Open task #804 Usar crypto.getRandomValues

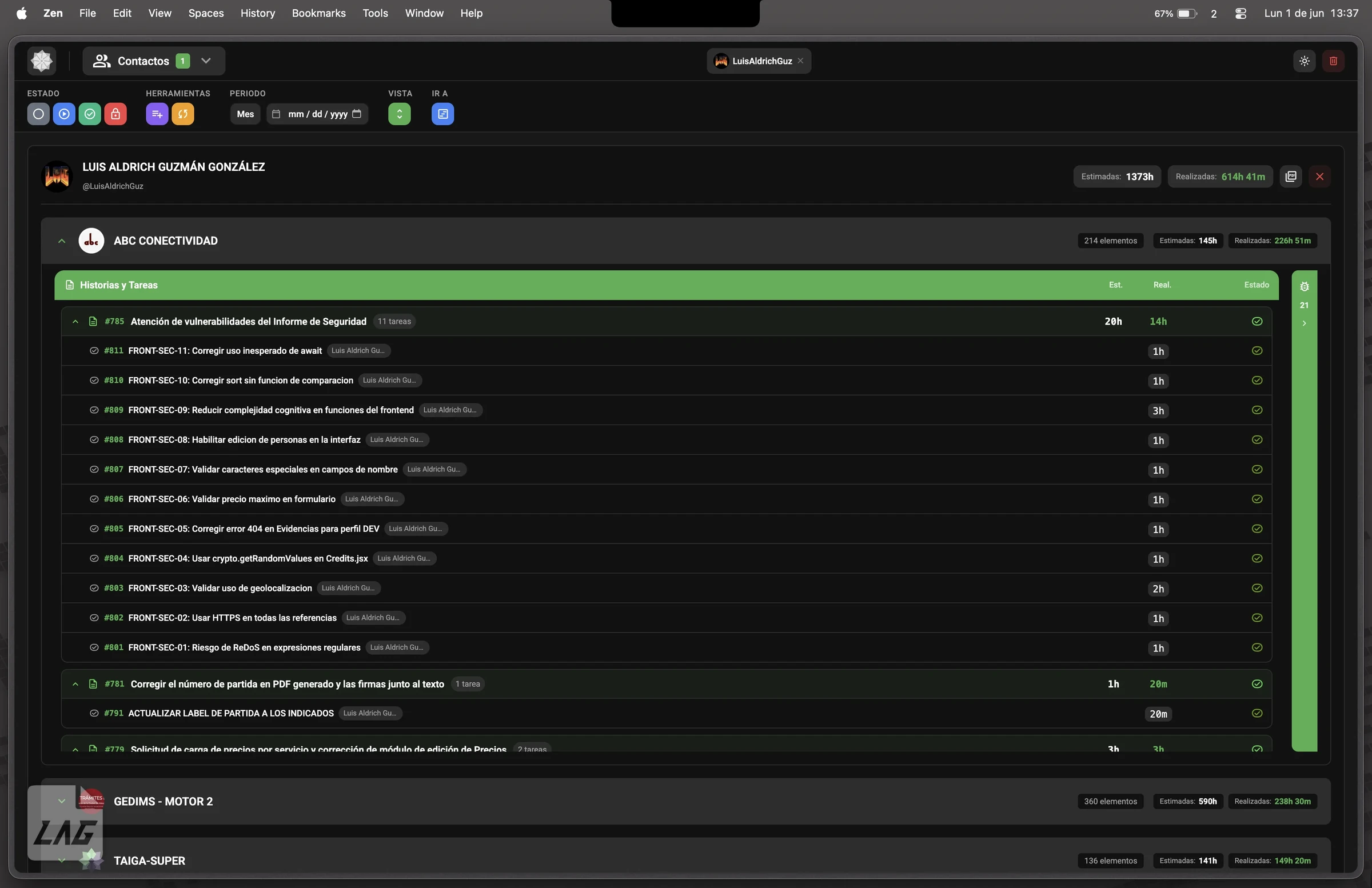point(248,558)
